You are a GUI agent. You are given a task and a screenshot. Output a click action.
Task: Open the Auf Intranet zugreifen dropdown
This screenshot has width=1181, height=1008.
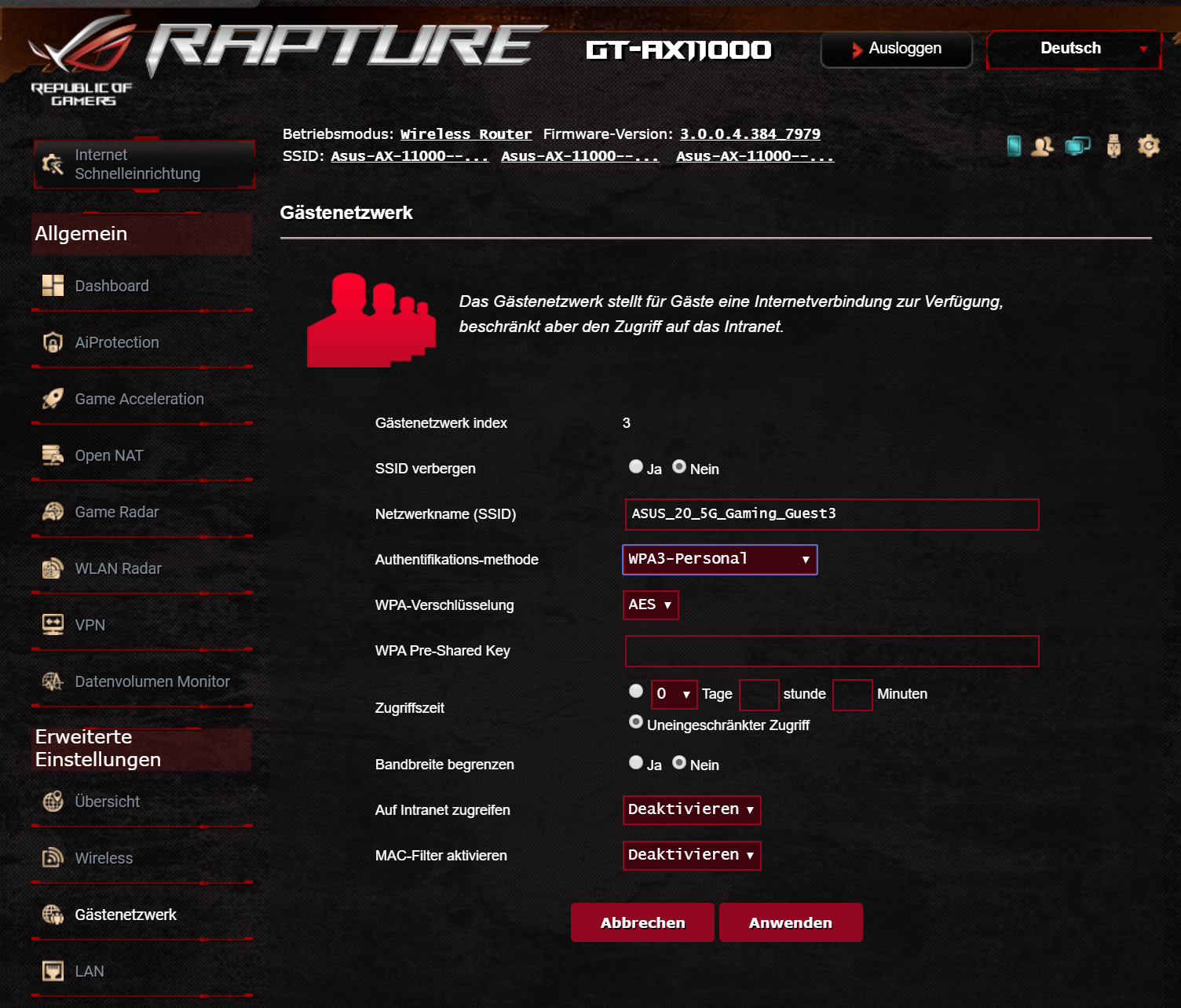tap(692, 810)
